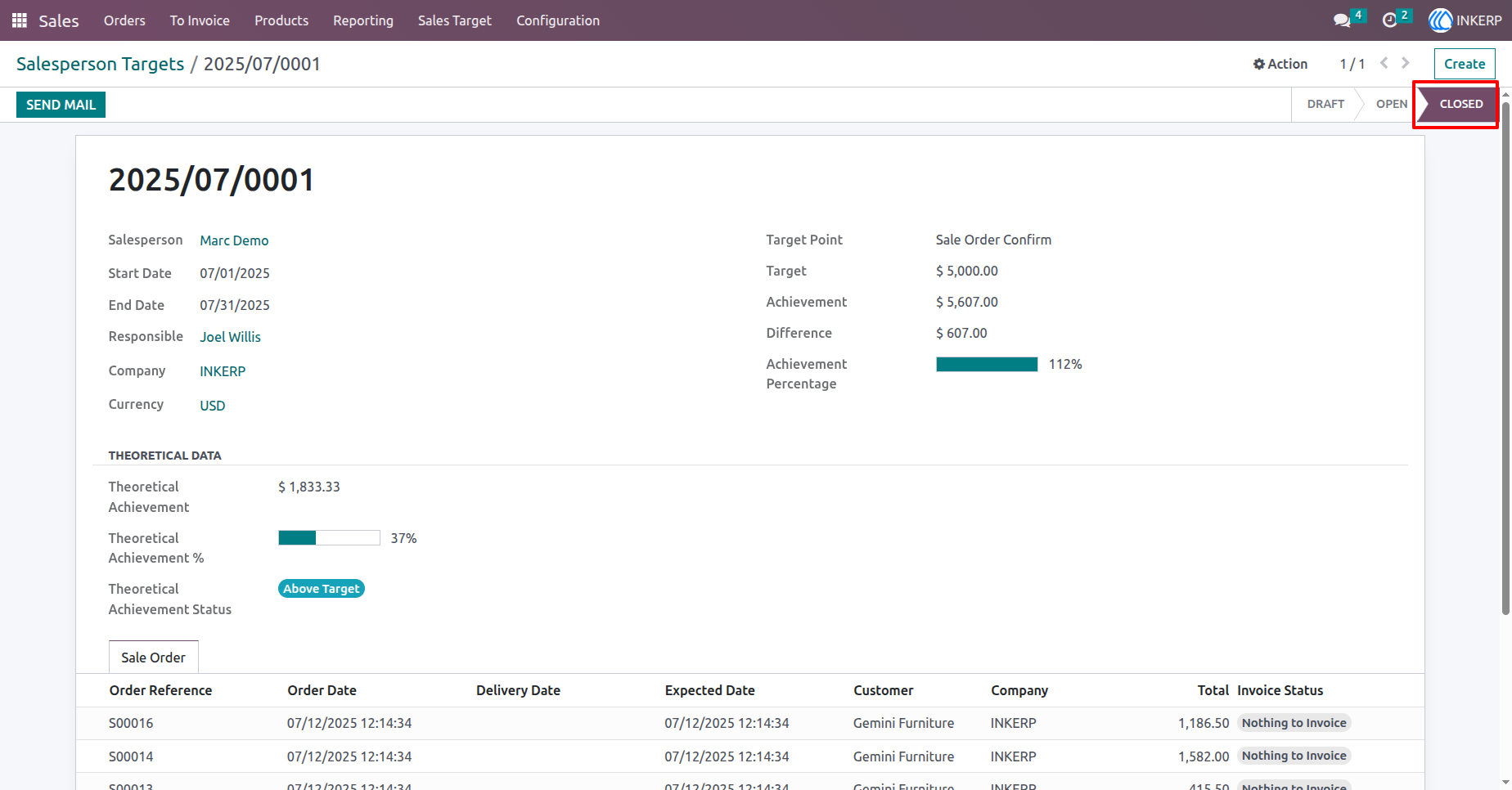Viewport: 1512px width, 790px height.
Task: Sort by Delivery Date column header
Action: [x=518, y=690]
